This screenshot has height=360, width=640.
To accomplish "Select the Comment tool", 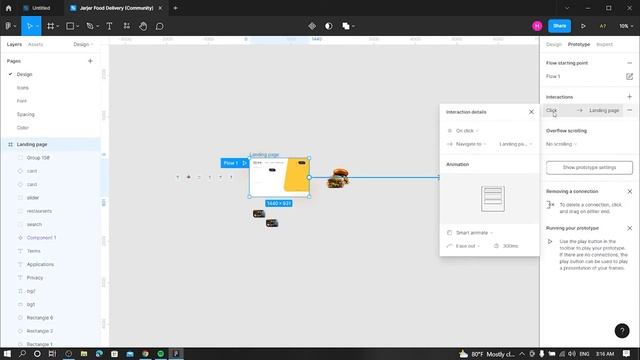I will coord(160,26).
